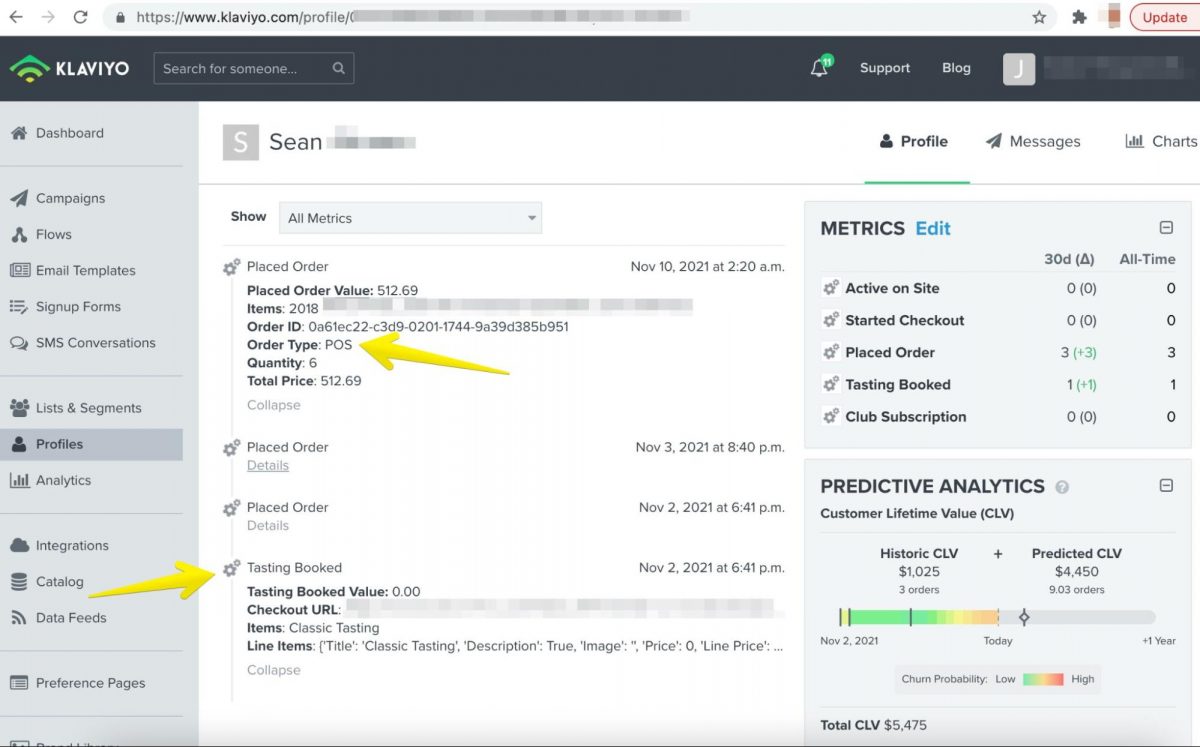Open the All Metrics dropdown
This screenshot has height=747, width=1200.
tap(410, 218)
